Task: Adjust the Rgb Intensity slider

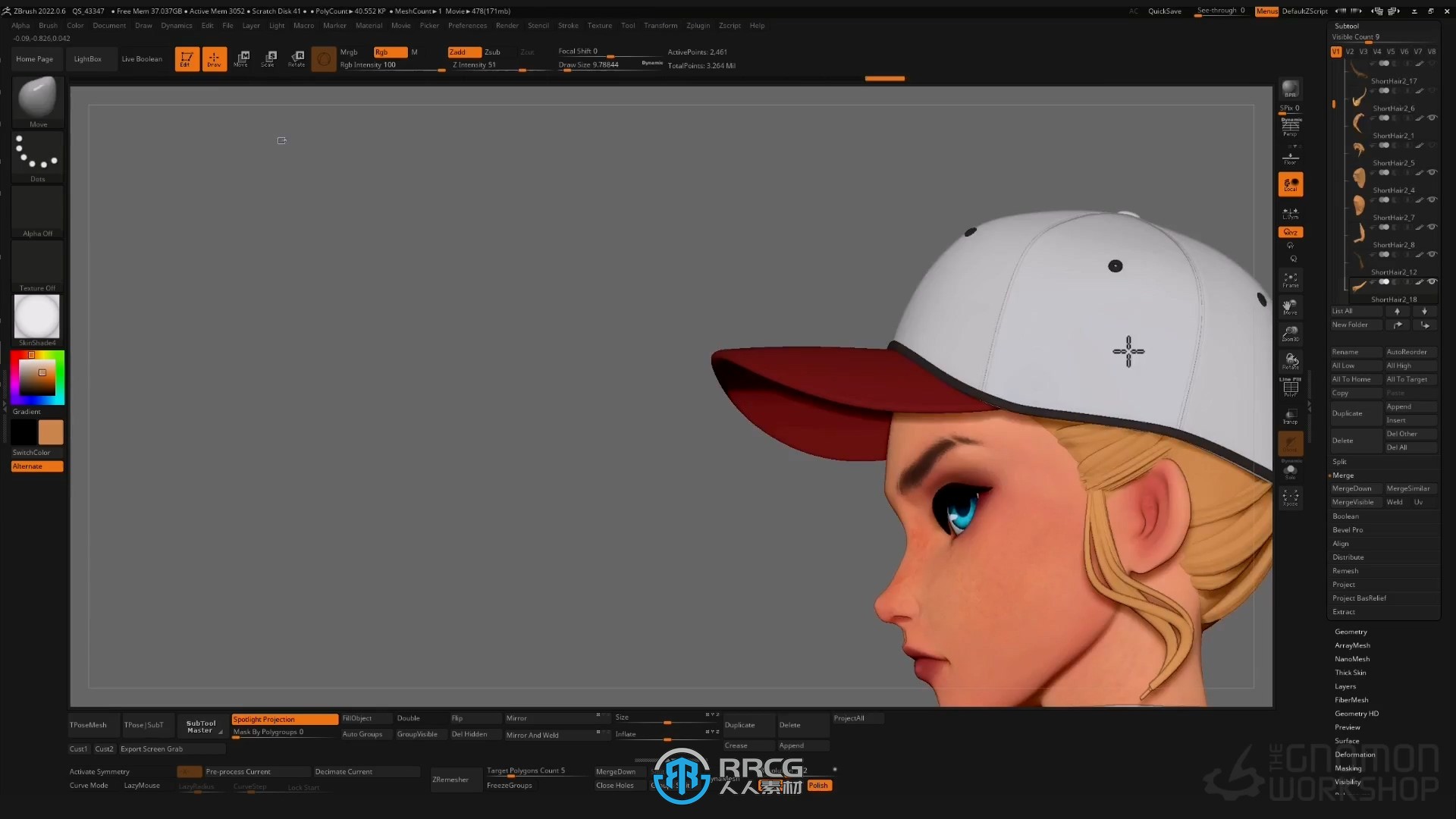Action: (x=392, y=65)
